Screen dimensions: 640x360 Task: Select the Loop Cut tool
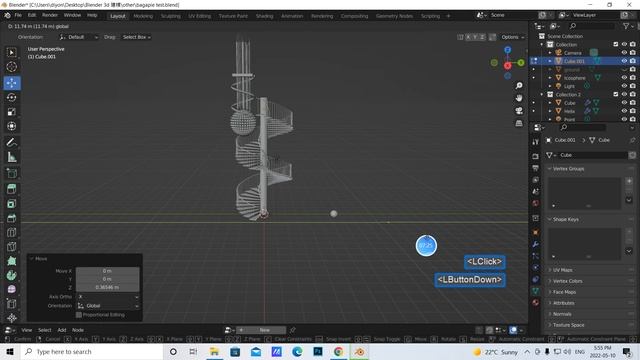pos(12,233)
